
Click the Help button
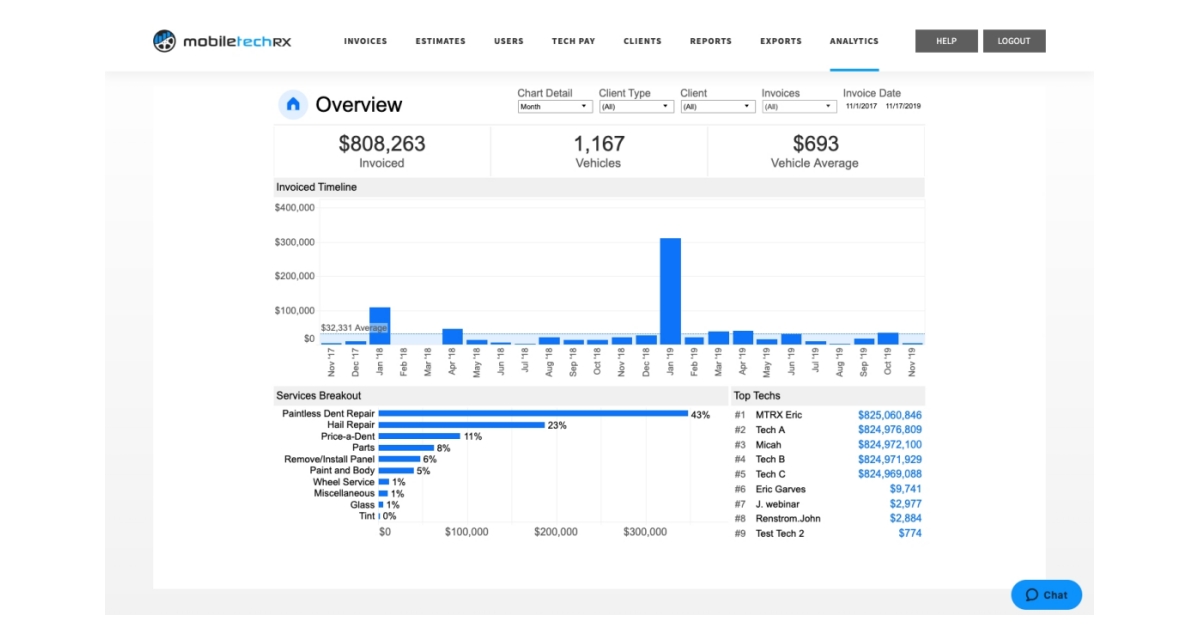946,41
